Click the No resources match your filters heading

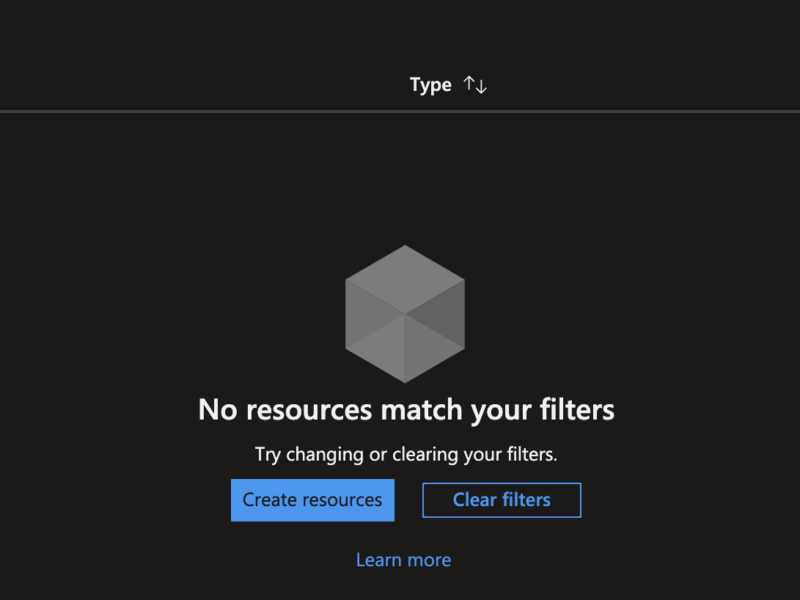point(404,410)
